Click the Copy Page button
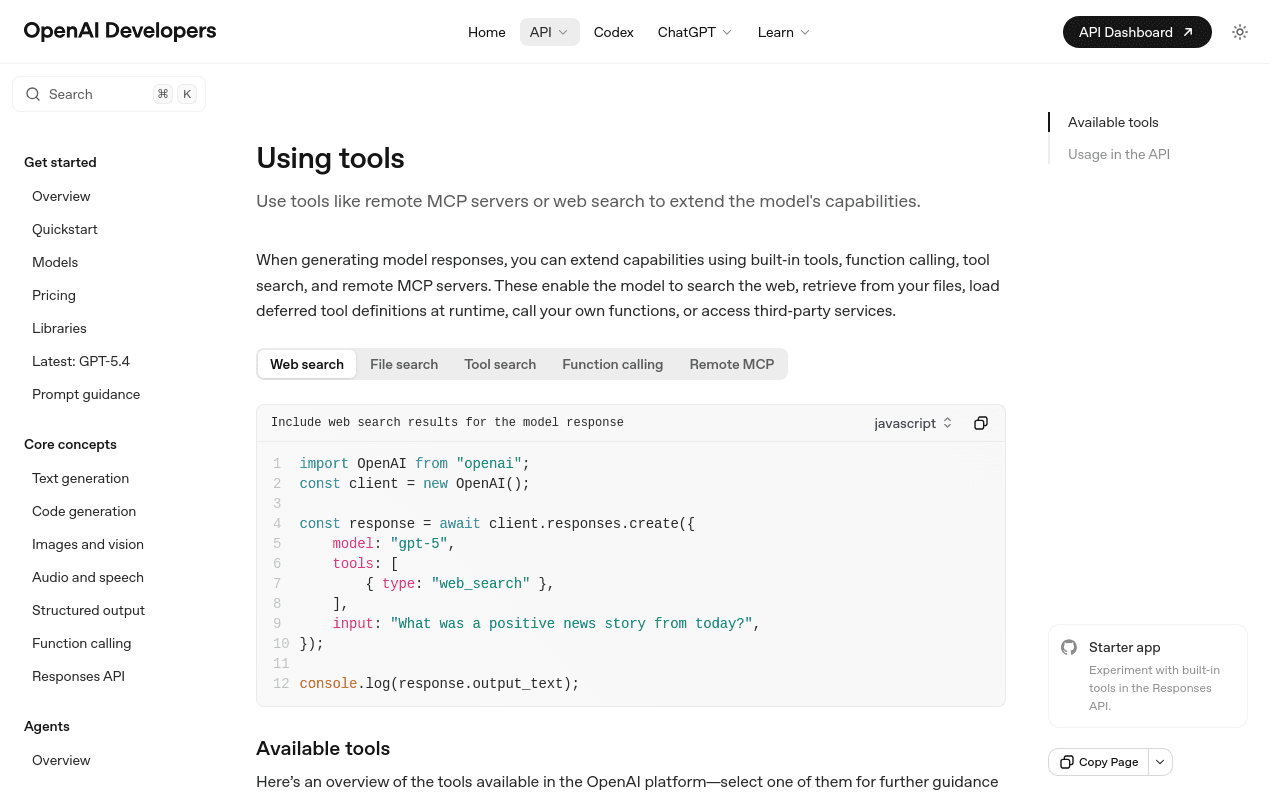The image size is (1280, 800). [x=1099, y=762]
